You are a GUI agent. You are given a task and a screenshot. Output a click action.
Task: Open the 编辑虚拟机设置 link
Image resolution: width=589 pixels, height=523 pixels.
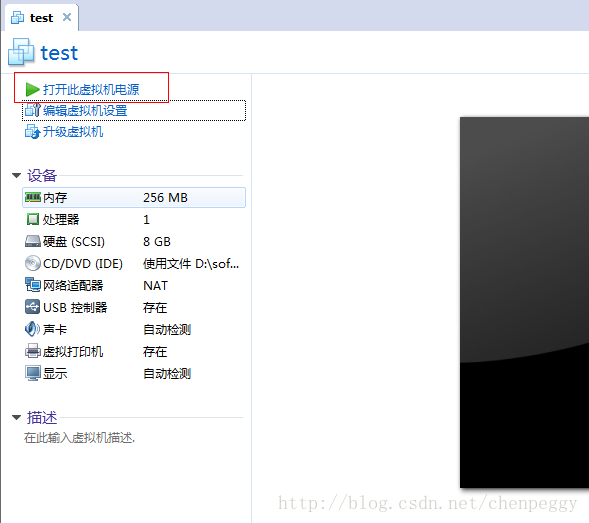[85, 110]
